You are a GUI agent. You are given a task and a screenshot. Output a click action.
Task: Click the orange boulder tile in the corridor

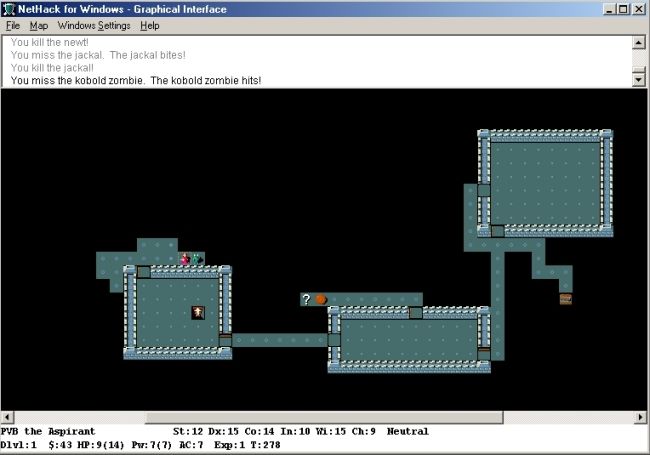[321, 299]
